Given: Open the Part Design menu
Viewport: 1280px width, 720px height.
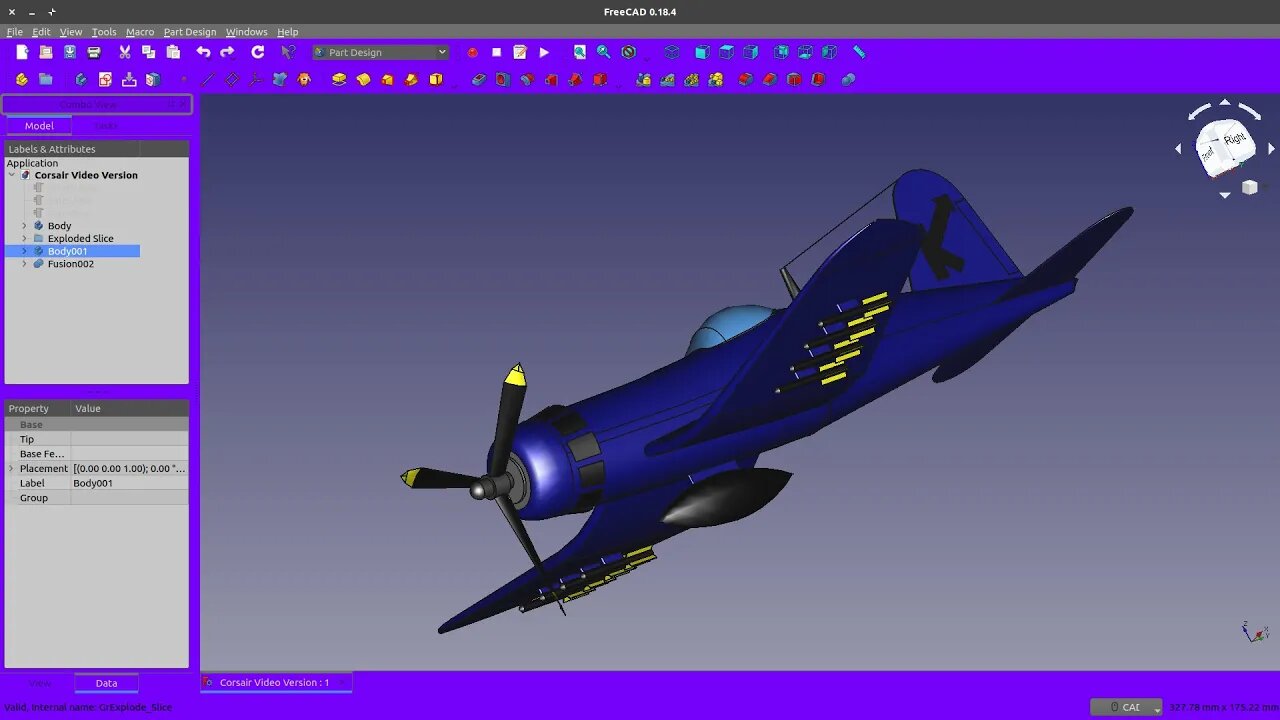Looking at the screenshot, I should 190,32.
